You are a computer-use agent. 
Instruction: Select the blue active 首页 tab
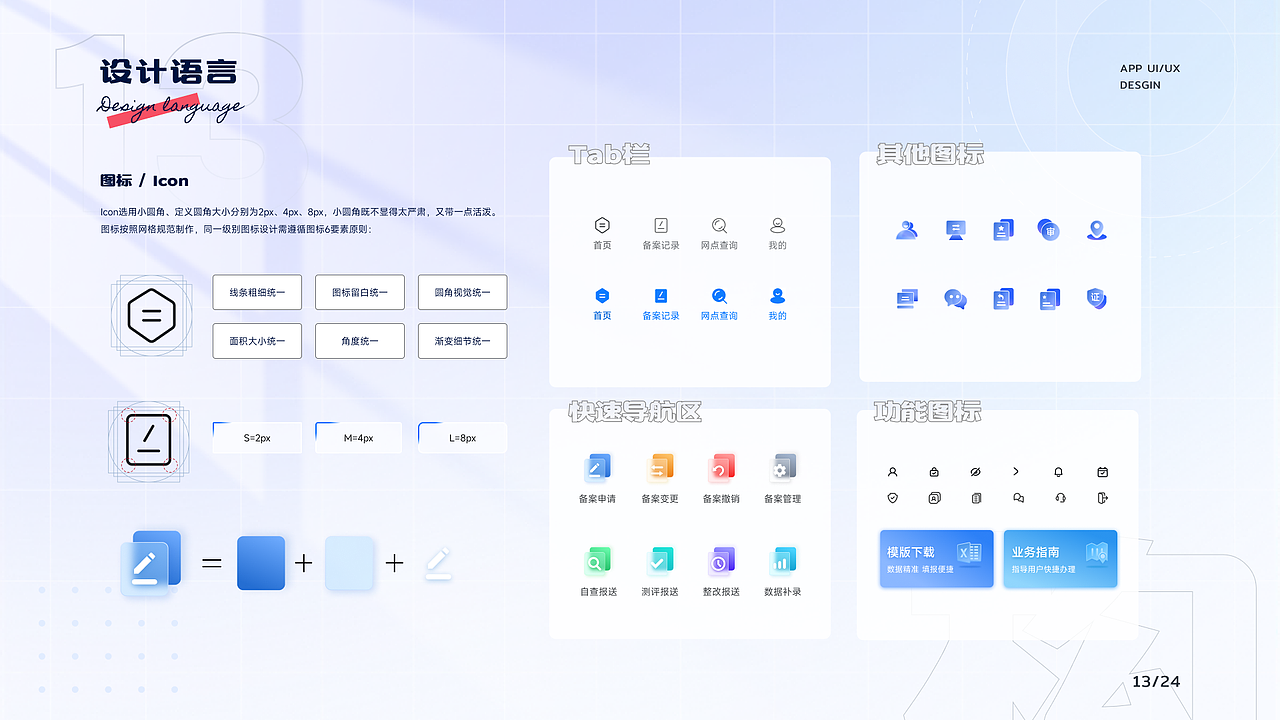602,304
